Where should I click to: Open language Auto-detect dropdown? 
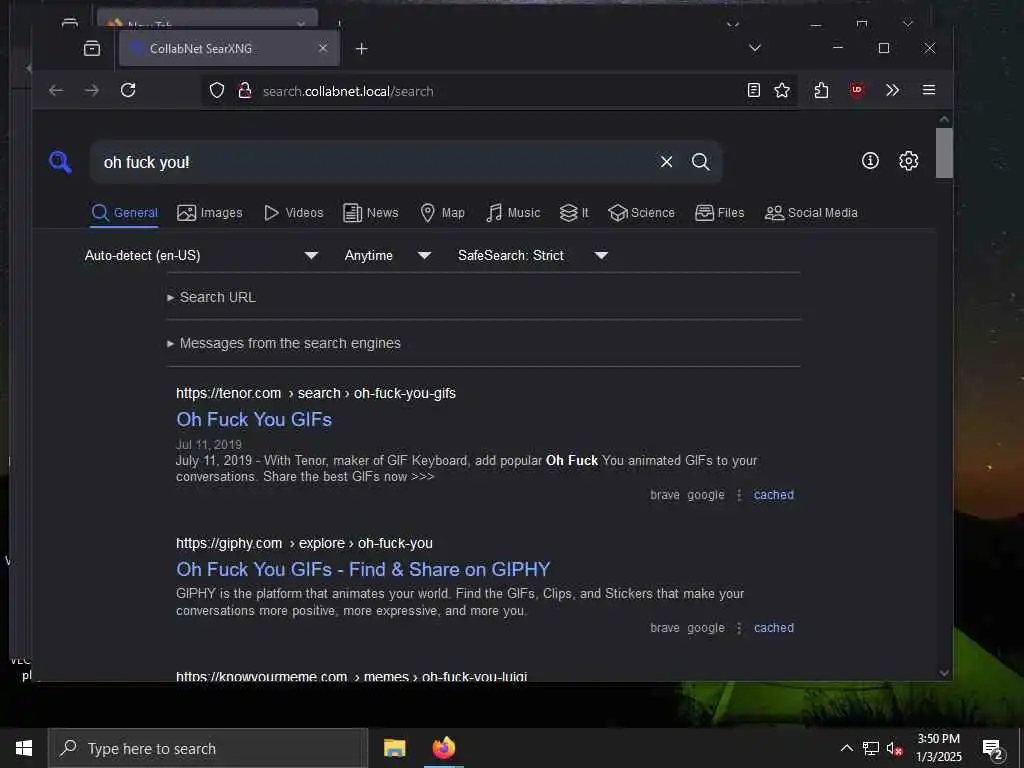tap(201, 255)
